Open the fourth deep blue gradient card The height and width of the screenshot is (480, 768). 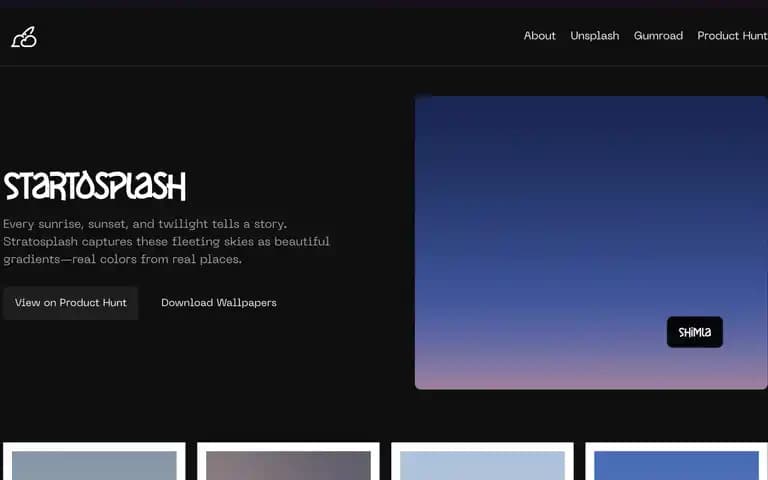(x=676, y=461)
